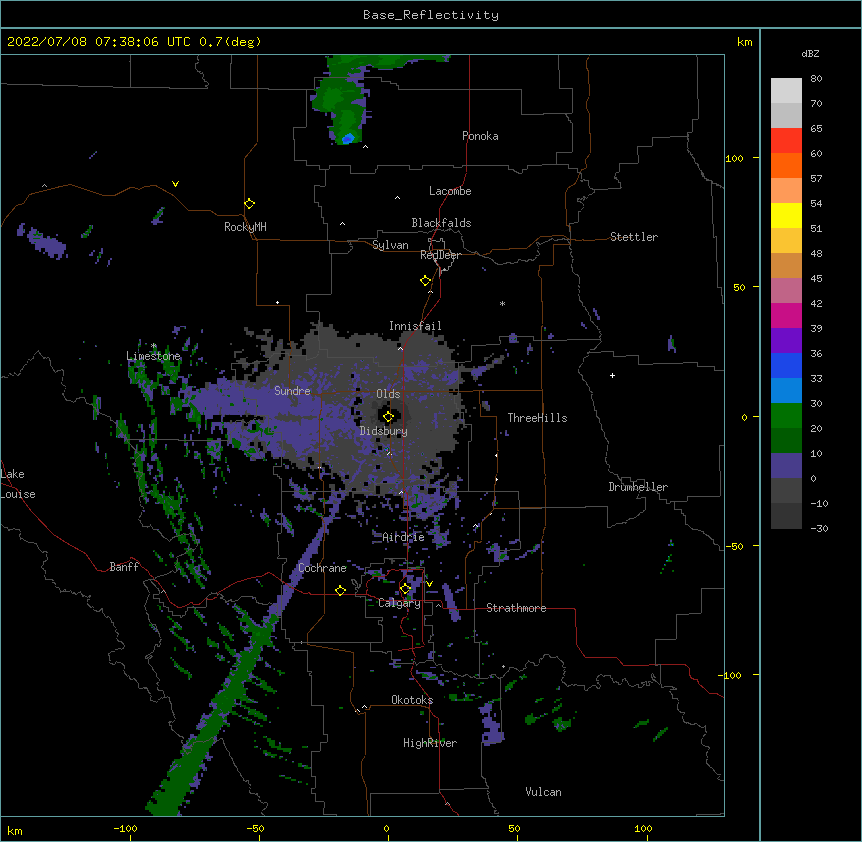862x842 pixels.
Task: Click the blue 36 dBZ color swatch
Action: (x=786, y=365)
